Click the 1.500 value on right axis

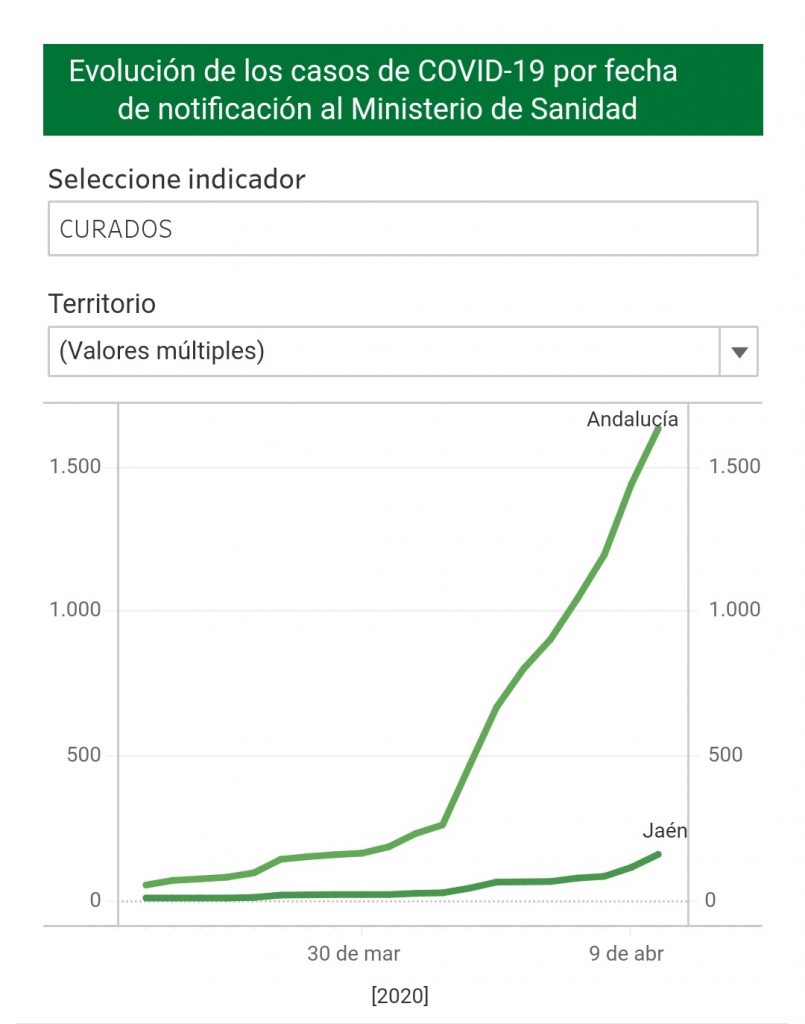[734, 467]
